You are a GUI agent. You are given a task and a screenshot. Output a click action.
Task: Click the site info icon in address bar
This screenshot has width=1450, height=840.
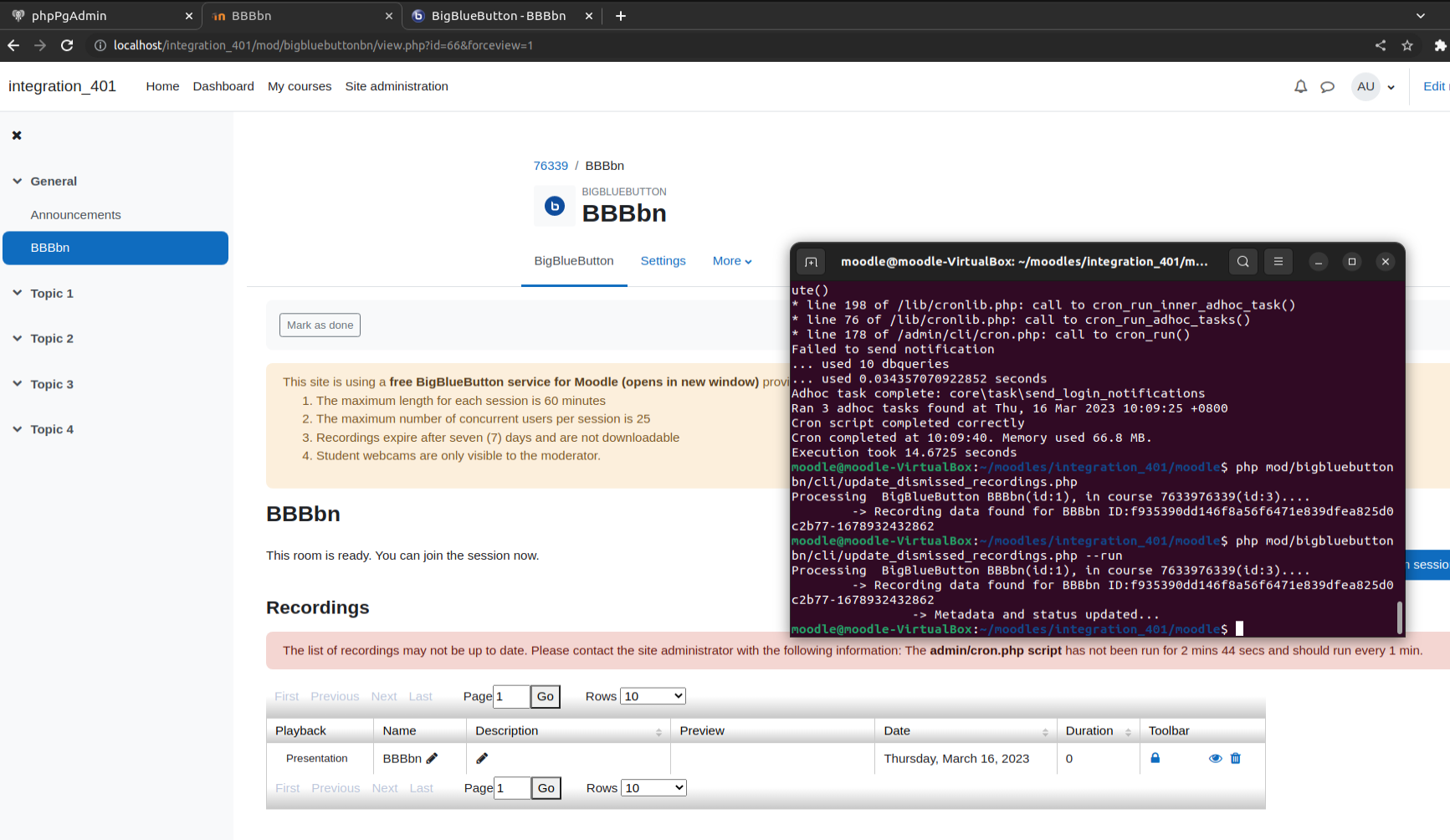(x=100, y=45)
